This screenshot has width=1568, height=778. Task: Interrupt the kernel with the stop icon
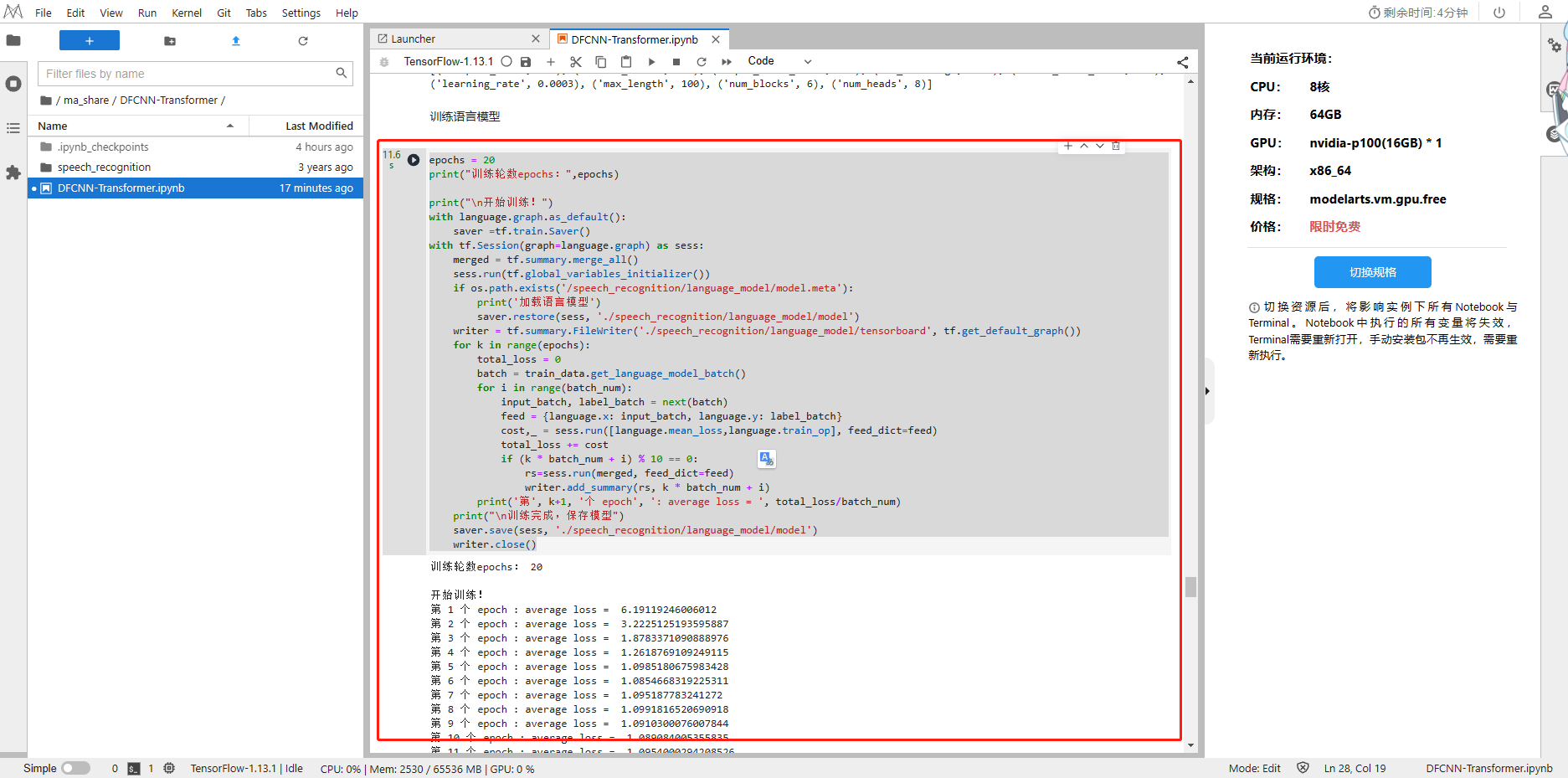click(x=676, y=62)
